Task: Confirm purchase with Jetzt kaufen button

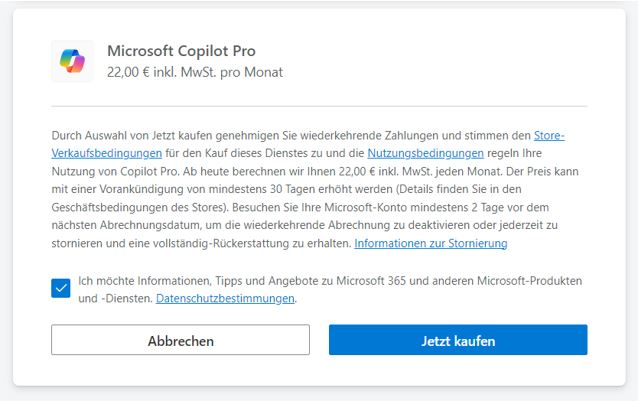Action: coord(458,340)
